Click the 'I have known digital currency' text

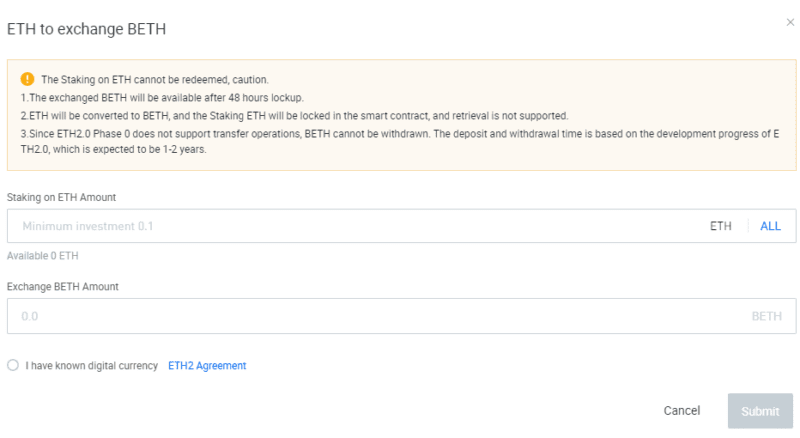pyautogui.click(x=92, y=366)
